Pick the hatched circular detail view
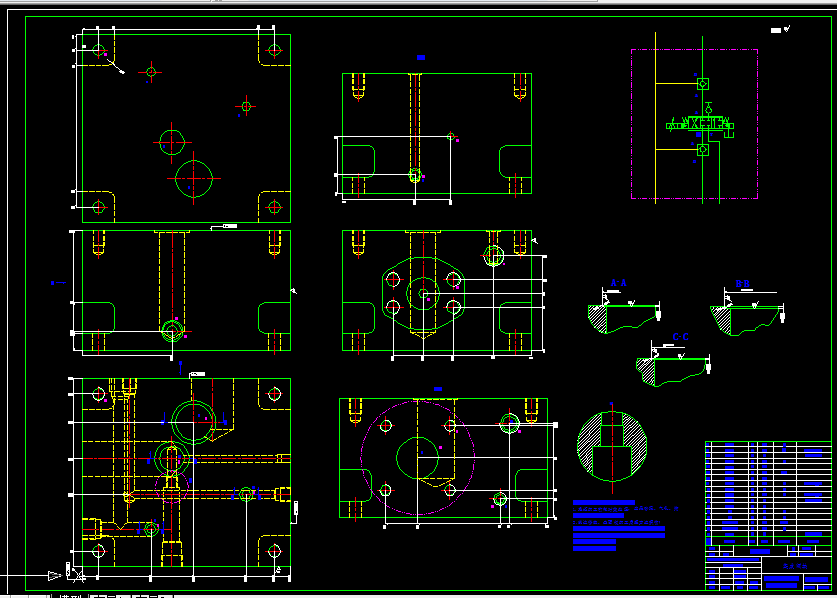The width and height of the screenshot is (837, 598). 612,446
